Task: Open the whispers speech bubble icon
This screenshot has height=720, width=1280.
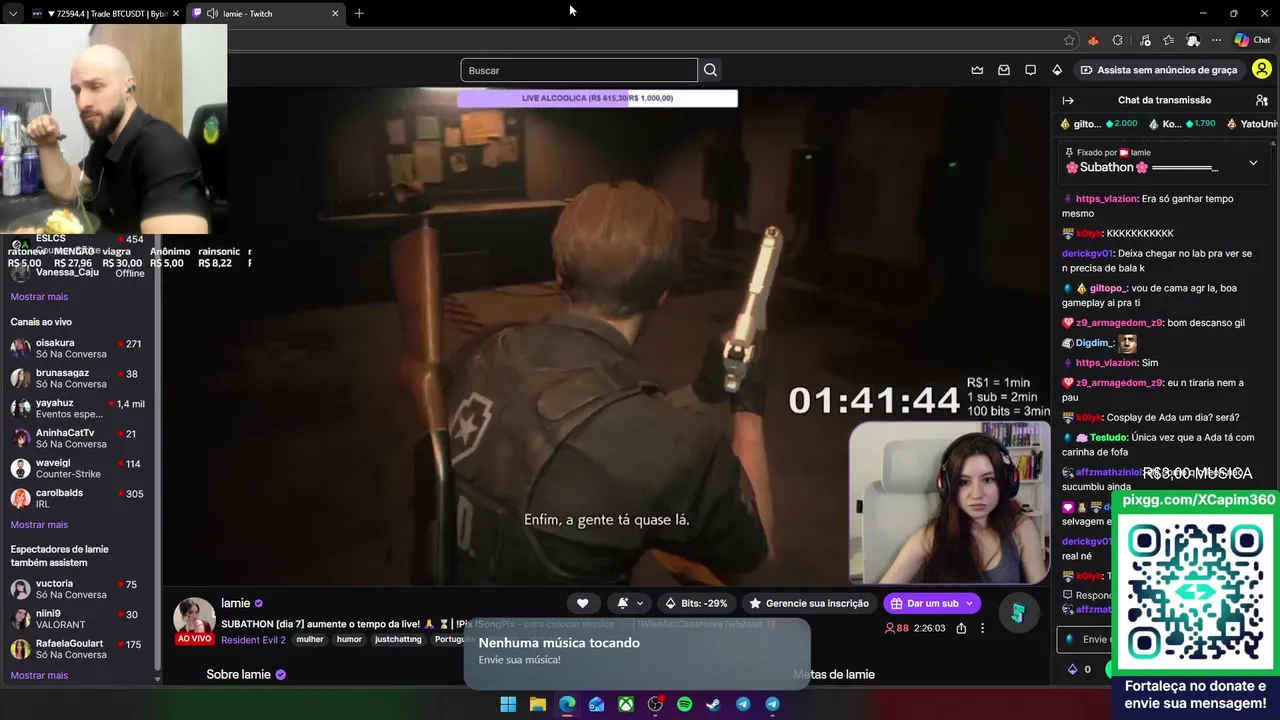Action: pos(1030,70)
